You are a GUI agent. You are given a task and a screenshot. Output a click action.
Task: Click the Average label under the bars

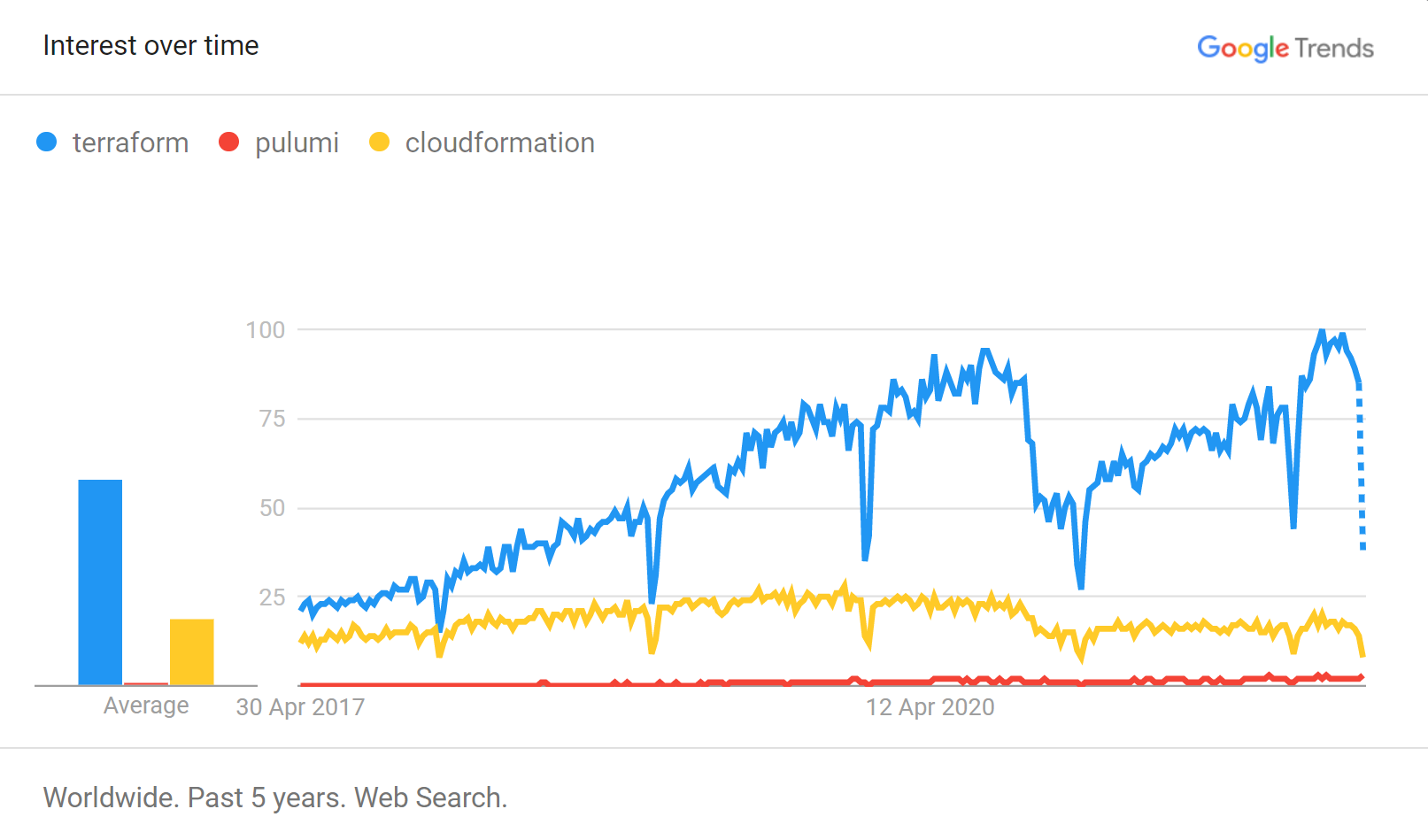(x=146, y=705)
